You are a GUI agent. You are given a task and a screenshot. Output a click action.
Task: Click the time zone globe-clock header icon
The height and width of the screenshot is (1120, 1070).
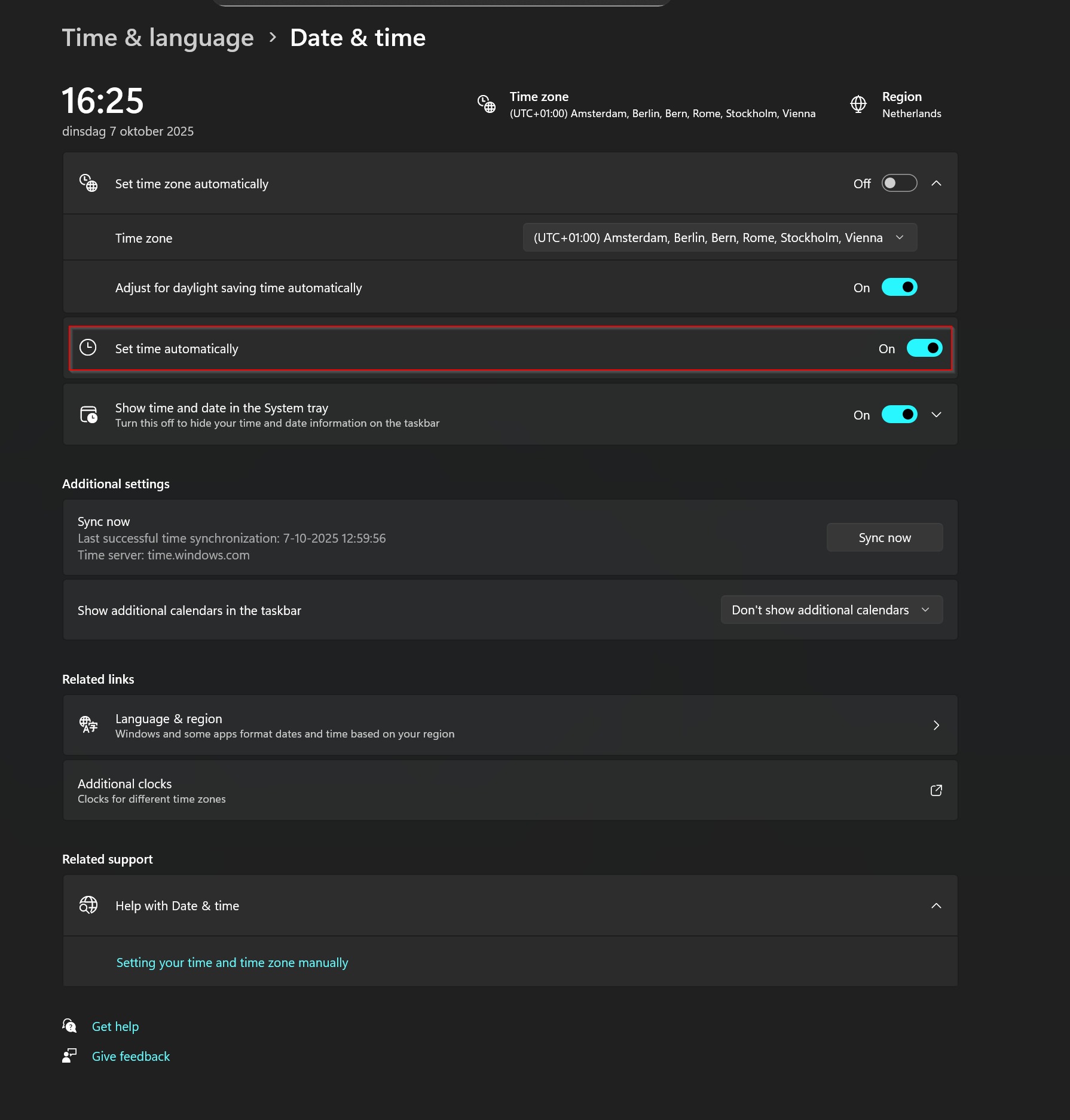(x=487, y=104)
